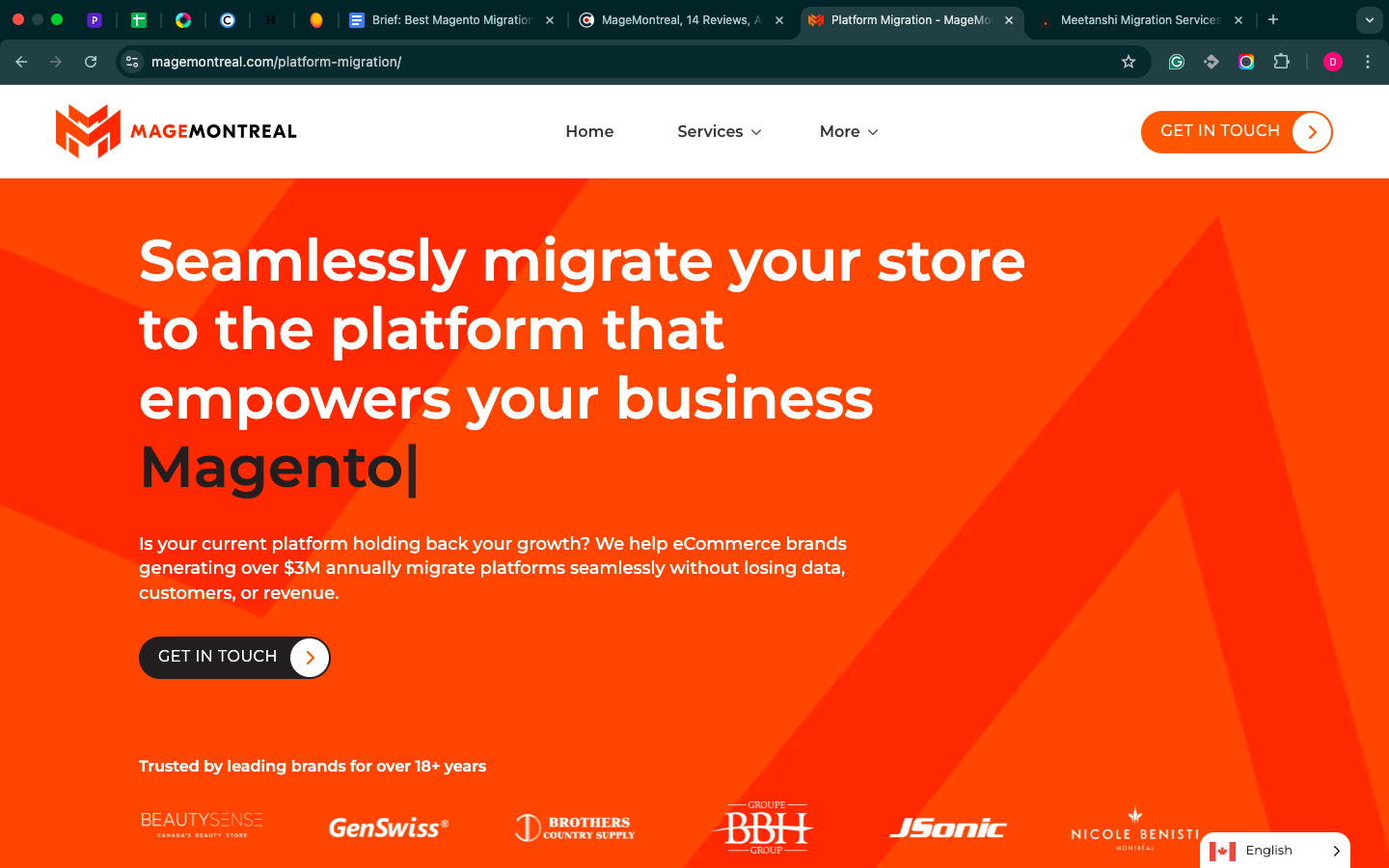
Task: Expand the More dropdown menu
Action: (848, 132)
